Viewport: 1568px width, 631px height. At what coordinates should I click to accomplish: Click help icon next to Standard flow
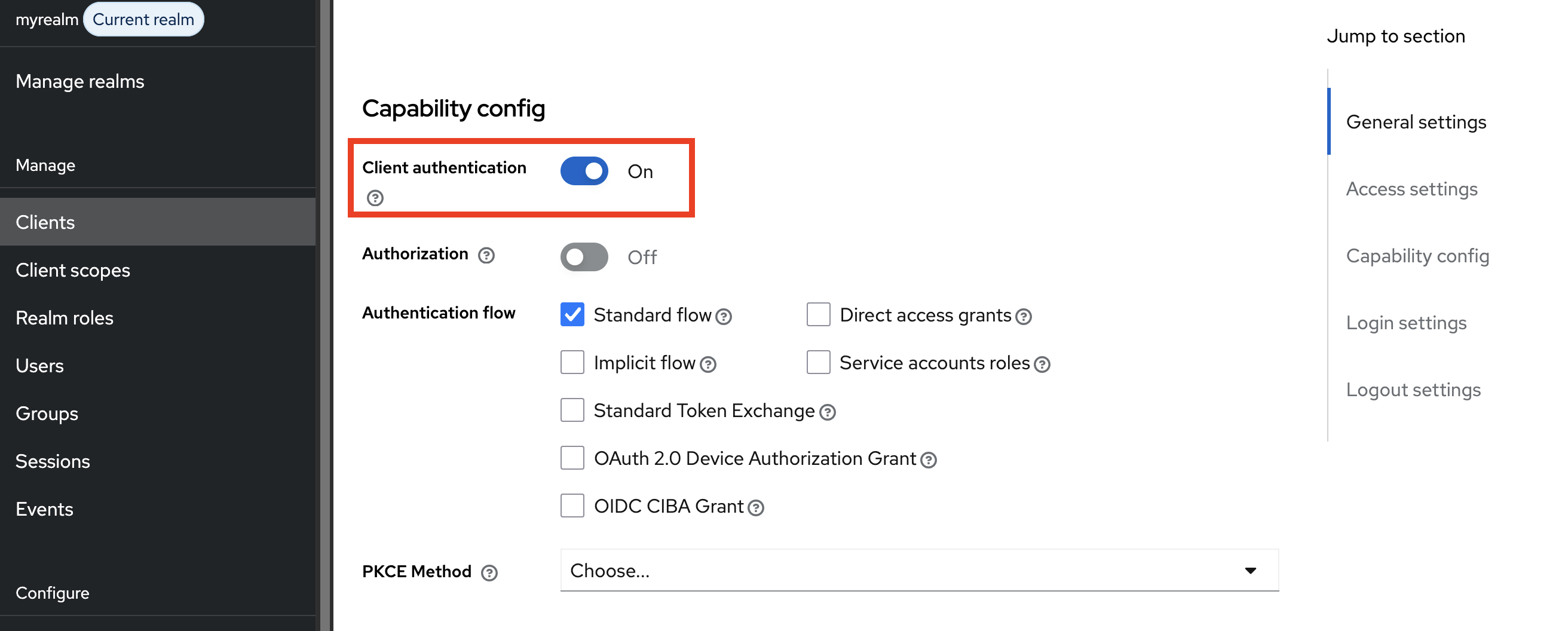[723, 317]
